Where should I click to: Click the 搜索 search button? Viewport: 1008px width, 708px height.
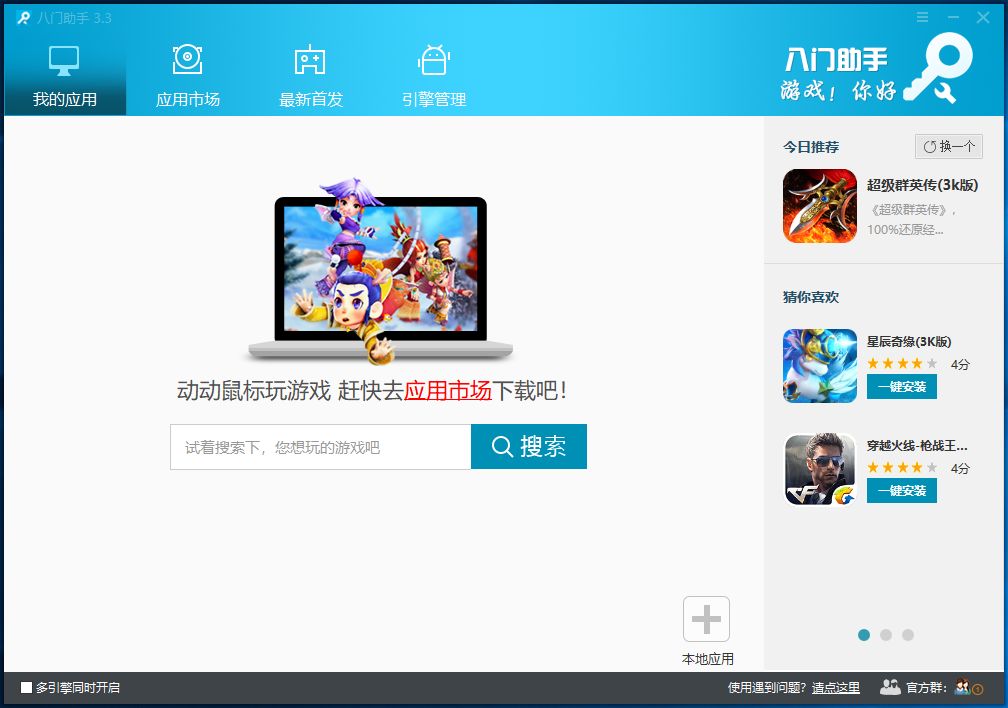(x=529, y=446)
